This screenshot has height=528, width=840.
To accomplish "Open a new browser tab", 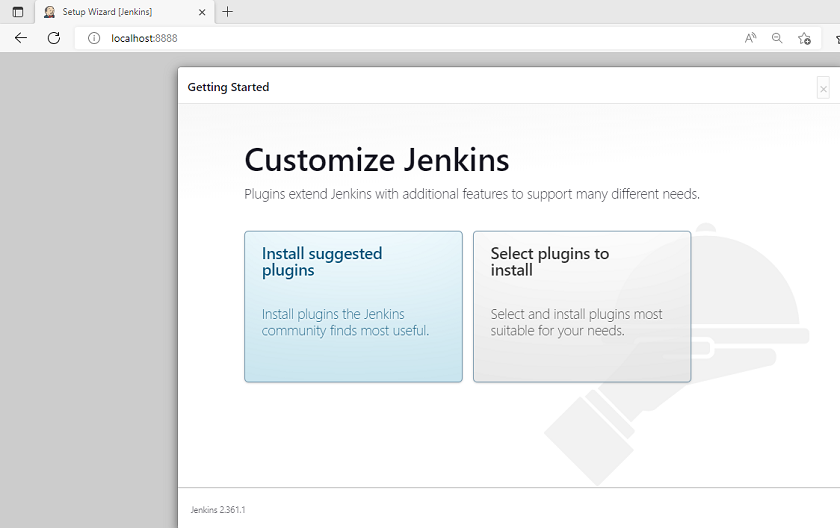I will click(228, 12).
